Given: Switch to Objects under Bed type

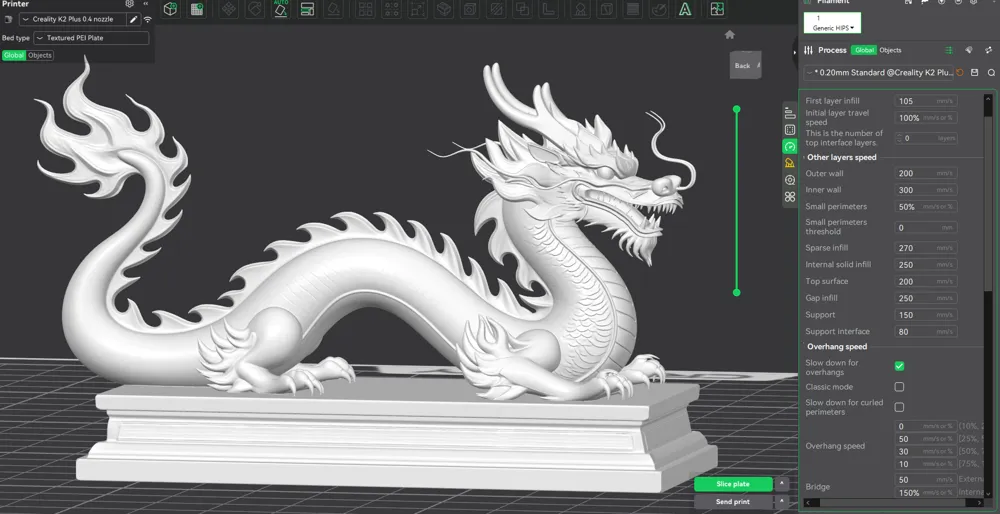Looking at the screenshot, I should coord(40,55).
